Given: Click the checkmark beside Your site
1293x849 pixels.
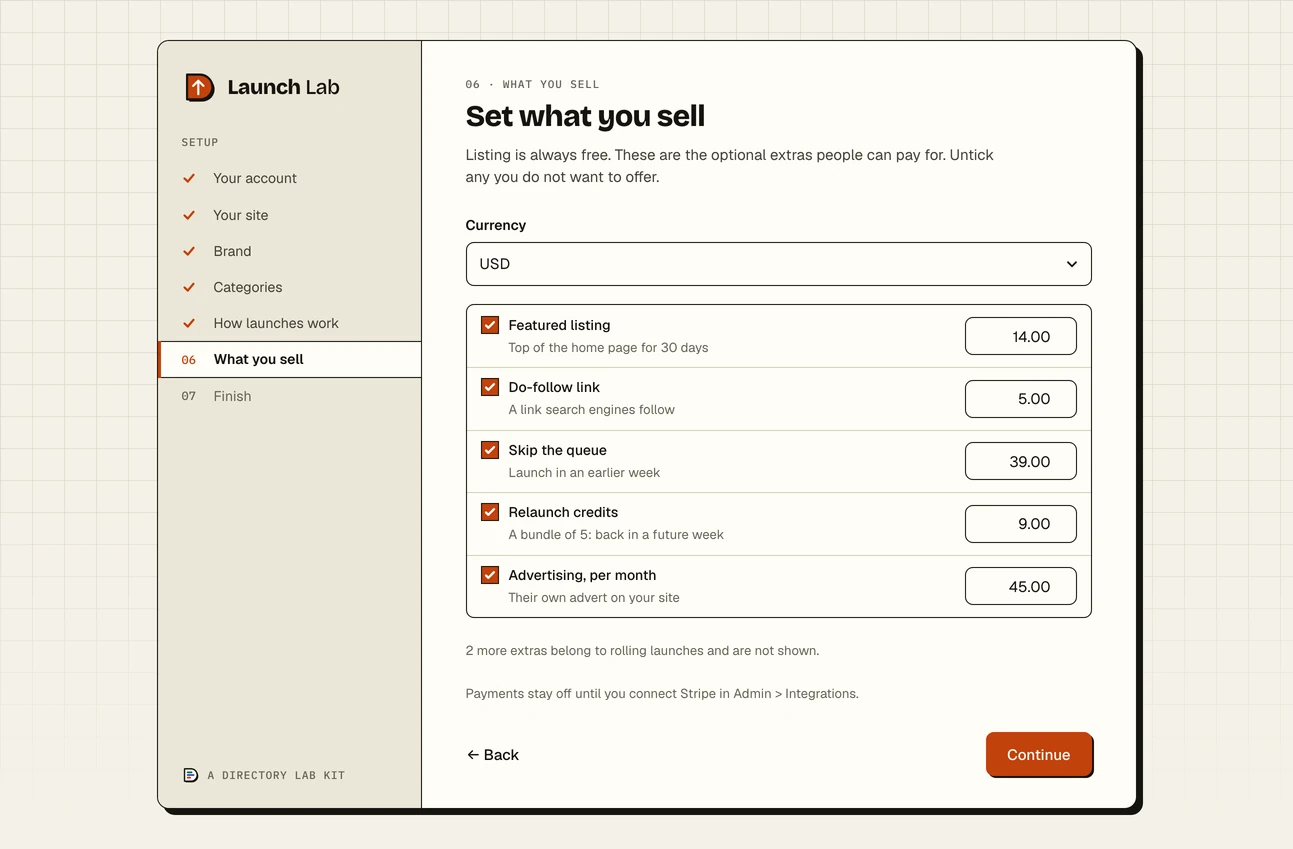Looking at the screenshot, I should pos(189,215).
